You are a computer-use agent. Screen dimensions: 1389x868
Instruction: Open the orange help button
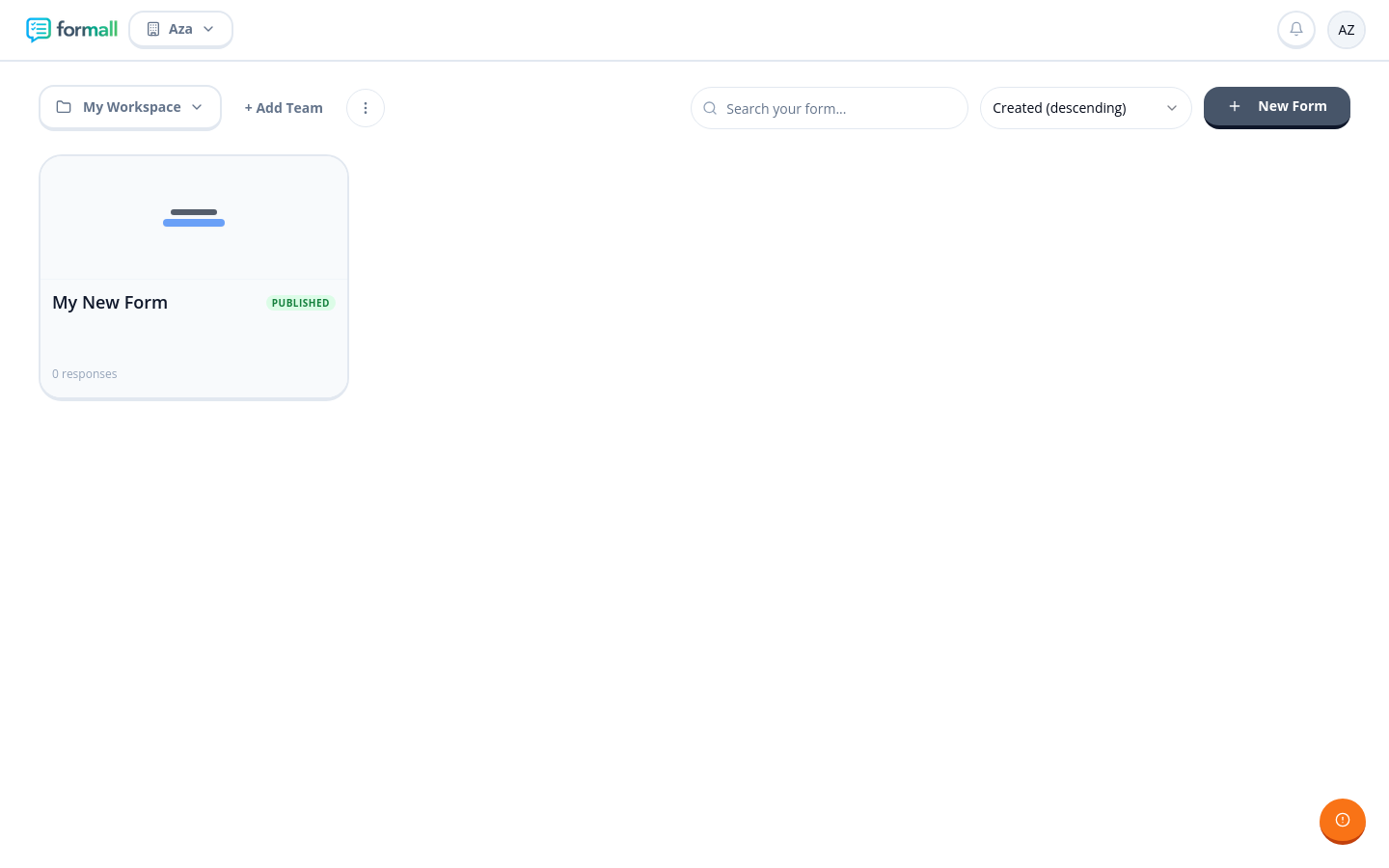[1343, 821]
